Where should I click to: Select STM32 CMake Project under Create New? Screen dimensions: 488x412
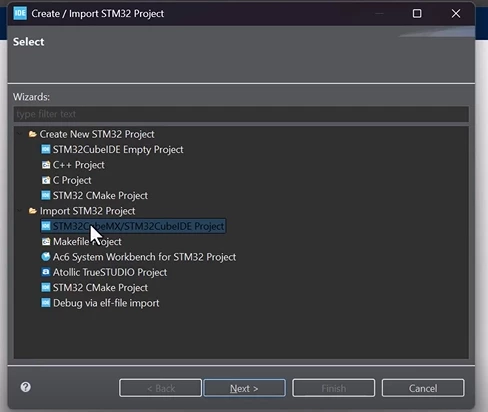click(x=100, y=195)
